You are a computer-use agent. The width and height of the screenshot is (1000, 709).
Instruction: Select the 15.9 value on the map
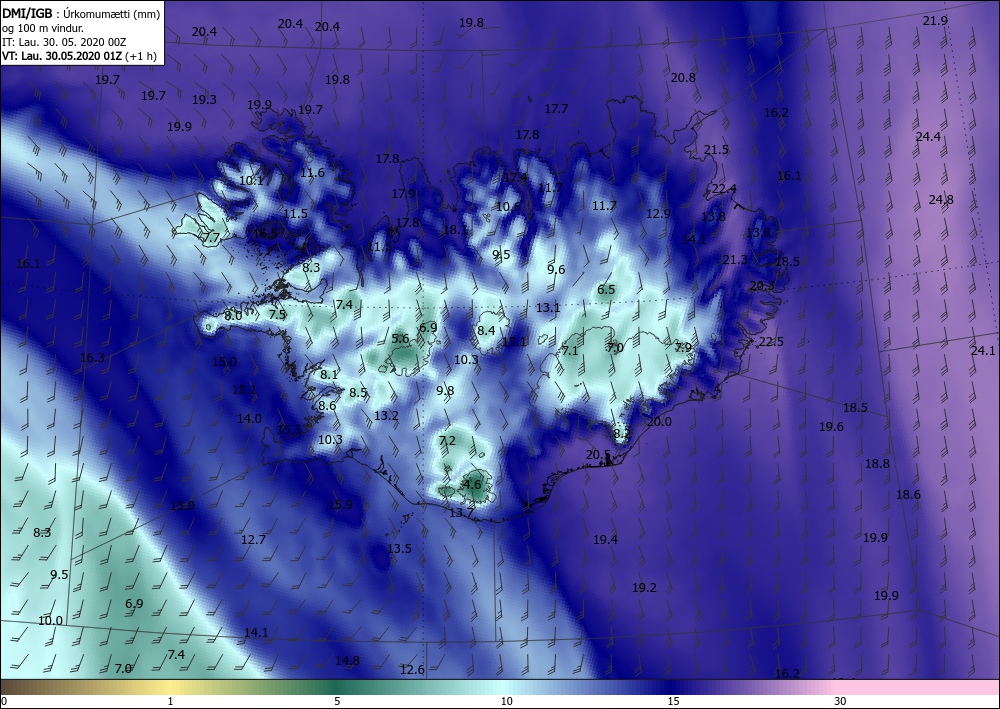[341, 505]
